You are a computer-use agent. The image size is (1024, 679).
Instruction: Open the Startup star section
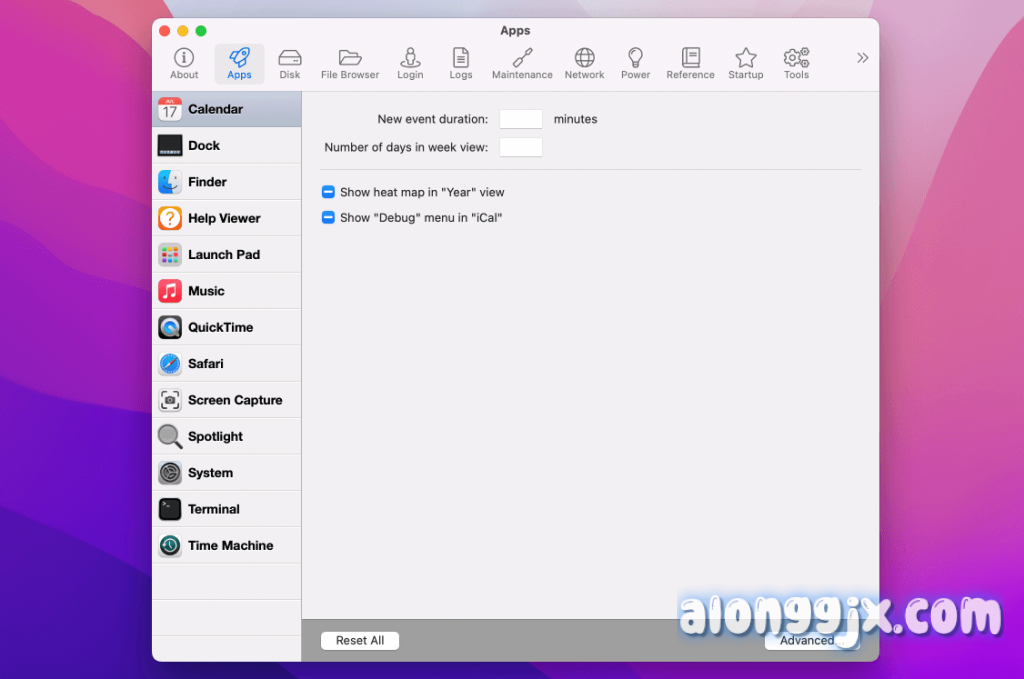pos(745,64)
